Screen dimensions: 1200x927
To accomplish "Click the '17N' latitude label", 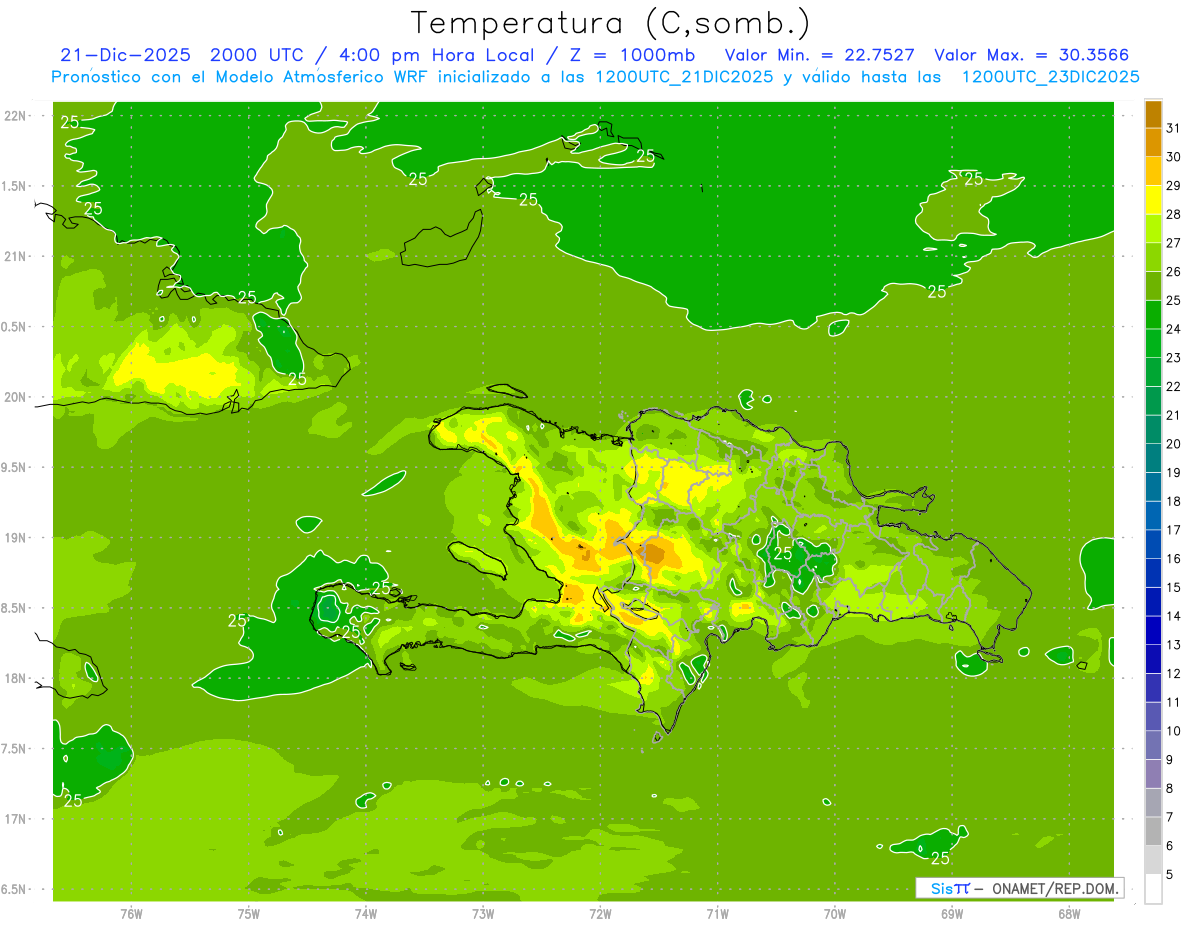I will point(16,819).
